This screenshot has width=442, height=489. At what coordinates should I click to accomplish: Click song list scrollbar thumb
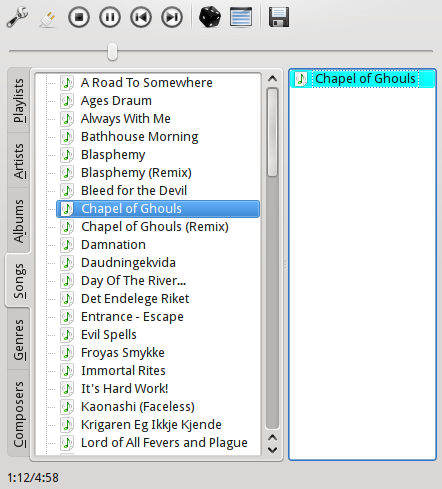(x=273, y=132)
